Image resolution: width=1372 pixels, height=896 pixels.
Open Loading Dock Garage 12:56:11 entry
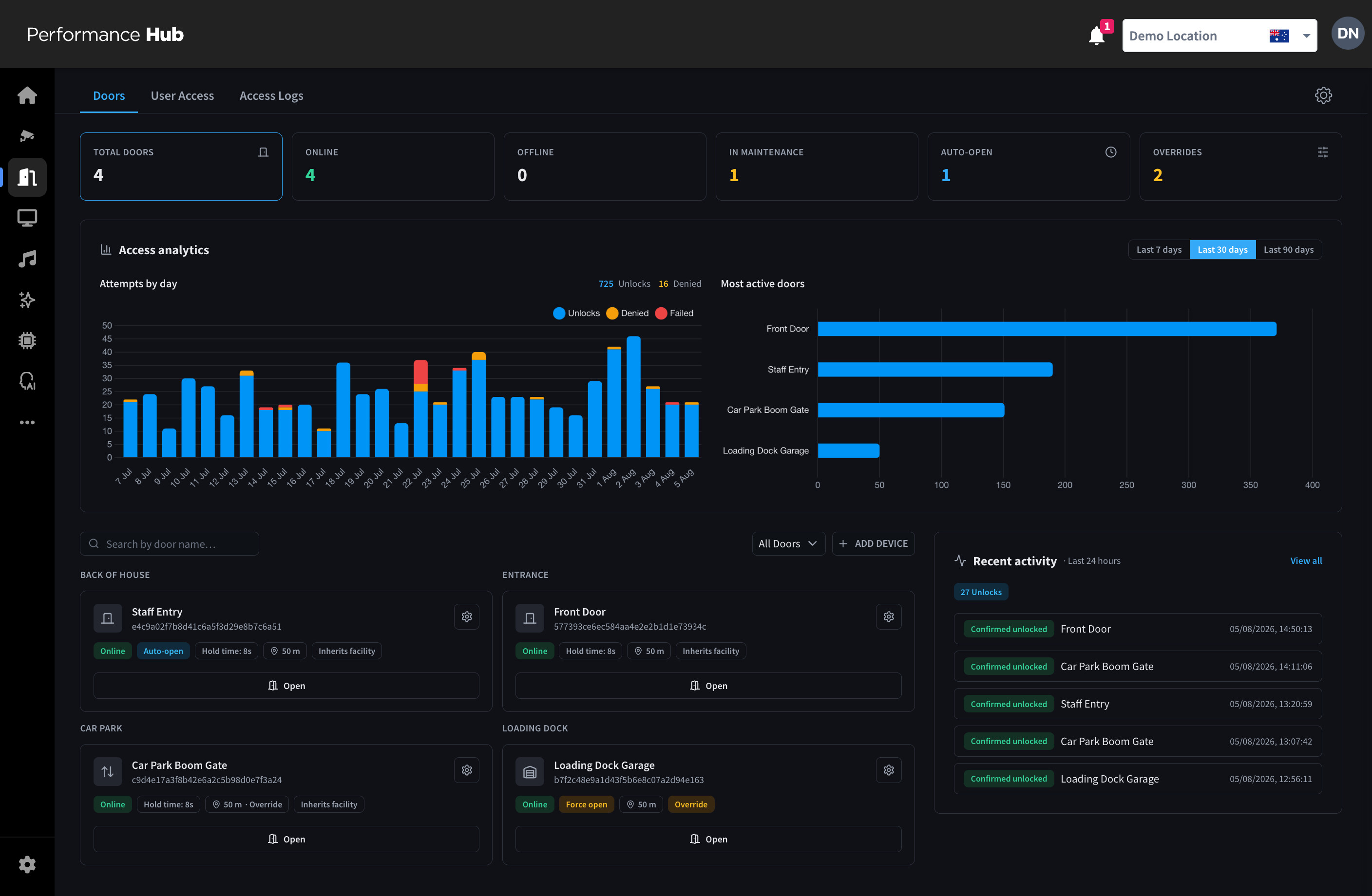pyautogui.click(x=1137, y=779)
